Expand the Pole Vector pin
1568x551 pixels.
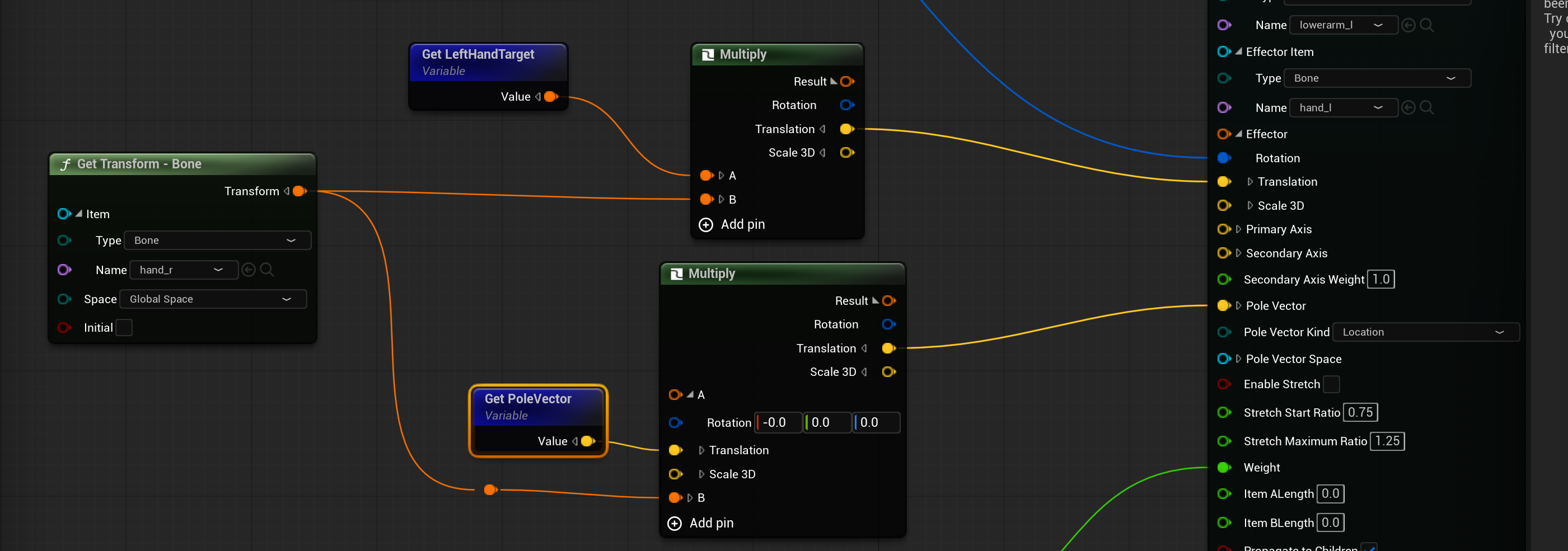pyautogui.click(x=1239, y=305)
